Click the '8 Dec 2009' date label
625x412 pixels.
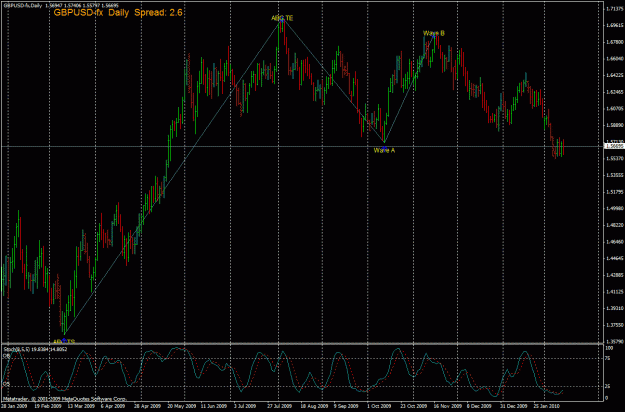click(x=480, y=406)
